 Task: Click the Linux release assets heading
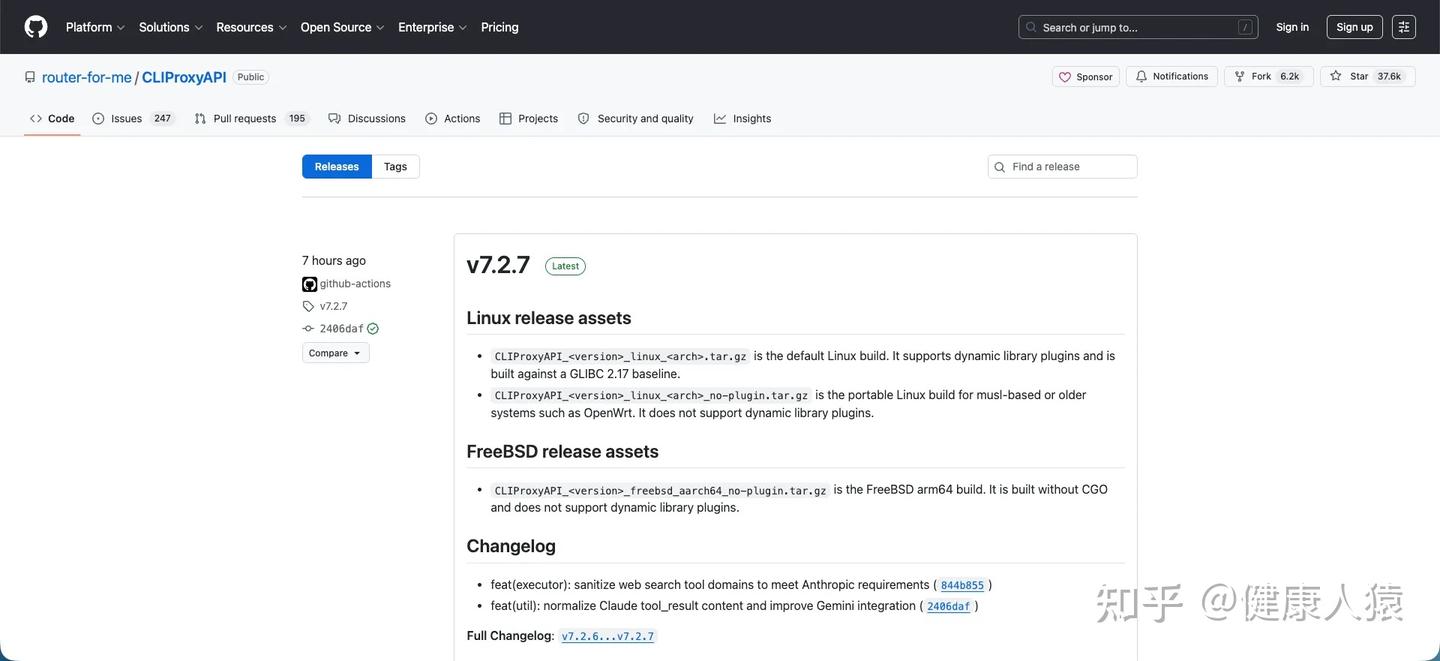coord(549,318)
